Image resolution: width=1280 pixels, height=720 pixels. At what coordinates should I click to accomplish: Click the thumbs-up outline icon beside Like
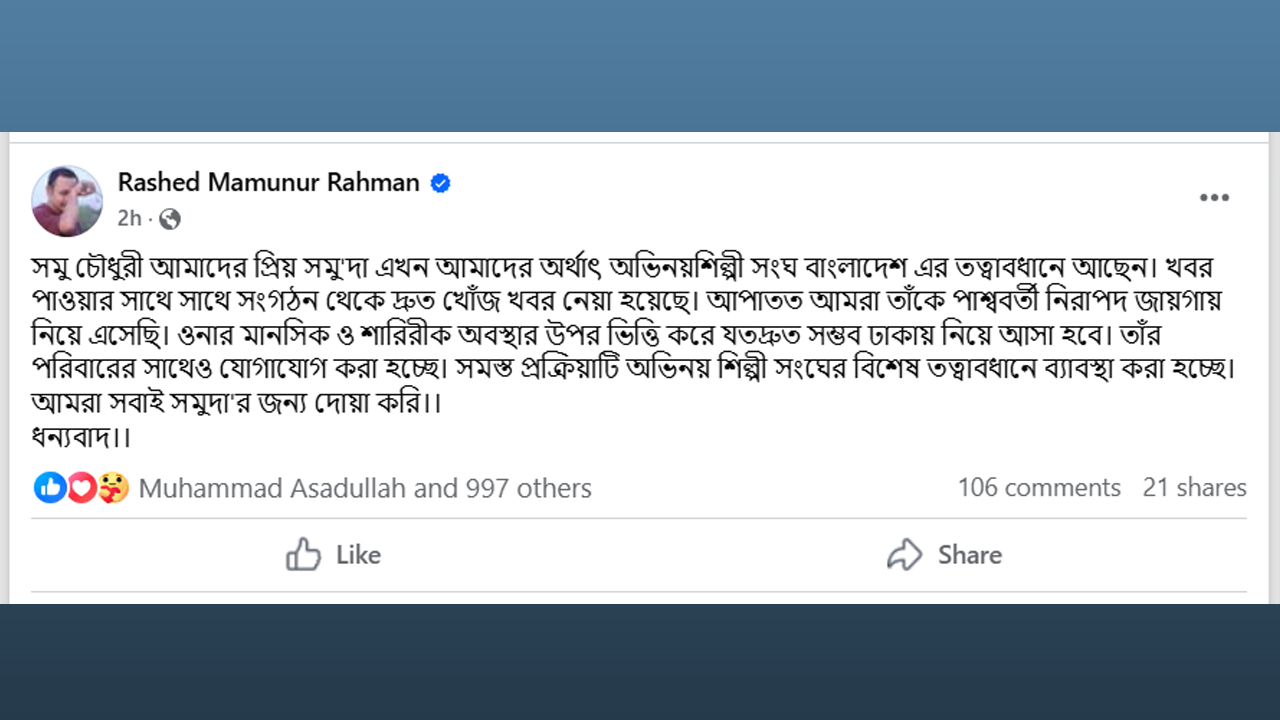coord(303,554)
